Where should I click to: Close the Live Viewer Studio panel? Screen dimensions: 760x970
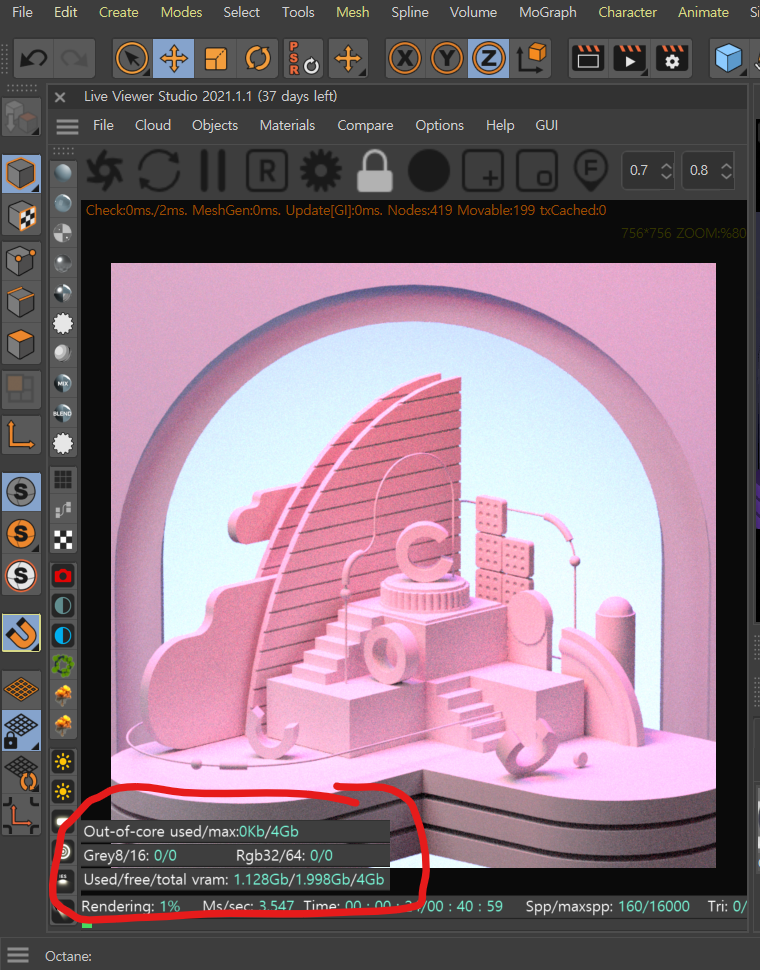point(60,97)
